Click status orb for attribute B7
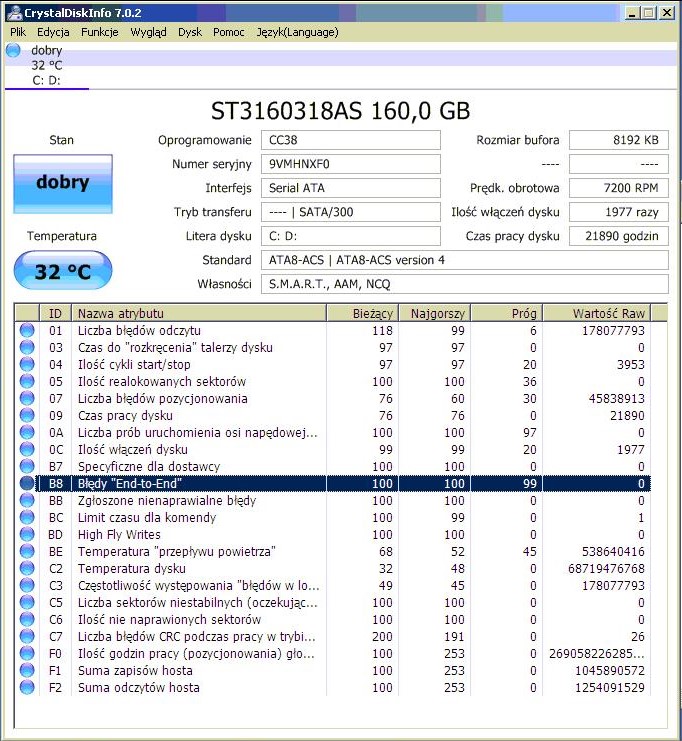 [27, 466]
